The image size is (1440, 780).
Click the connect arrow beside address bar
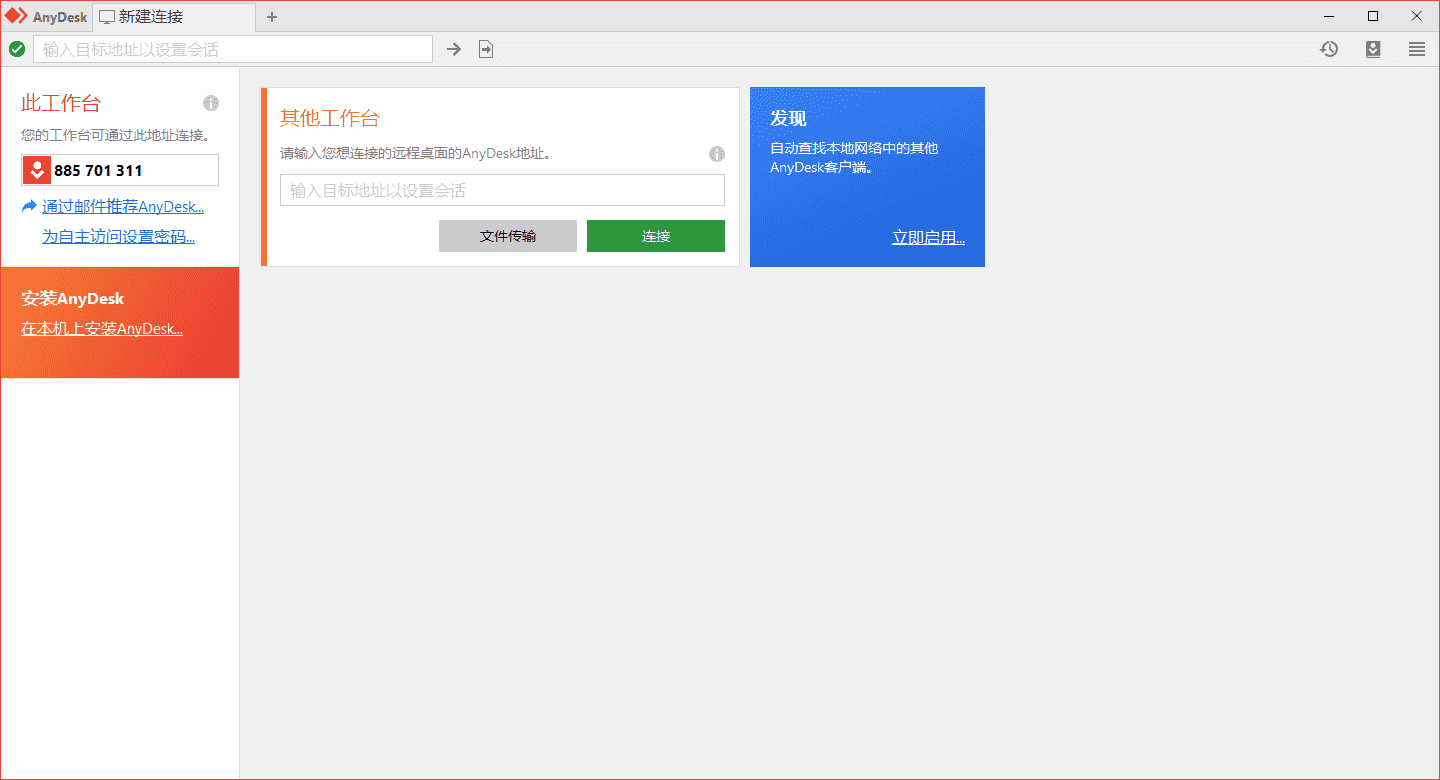pos(454,48)
